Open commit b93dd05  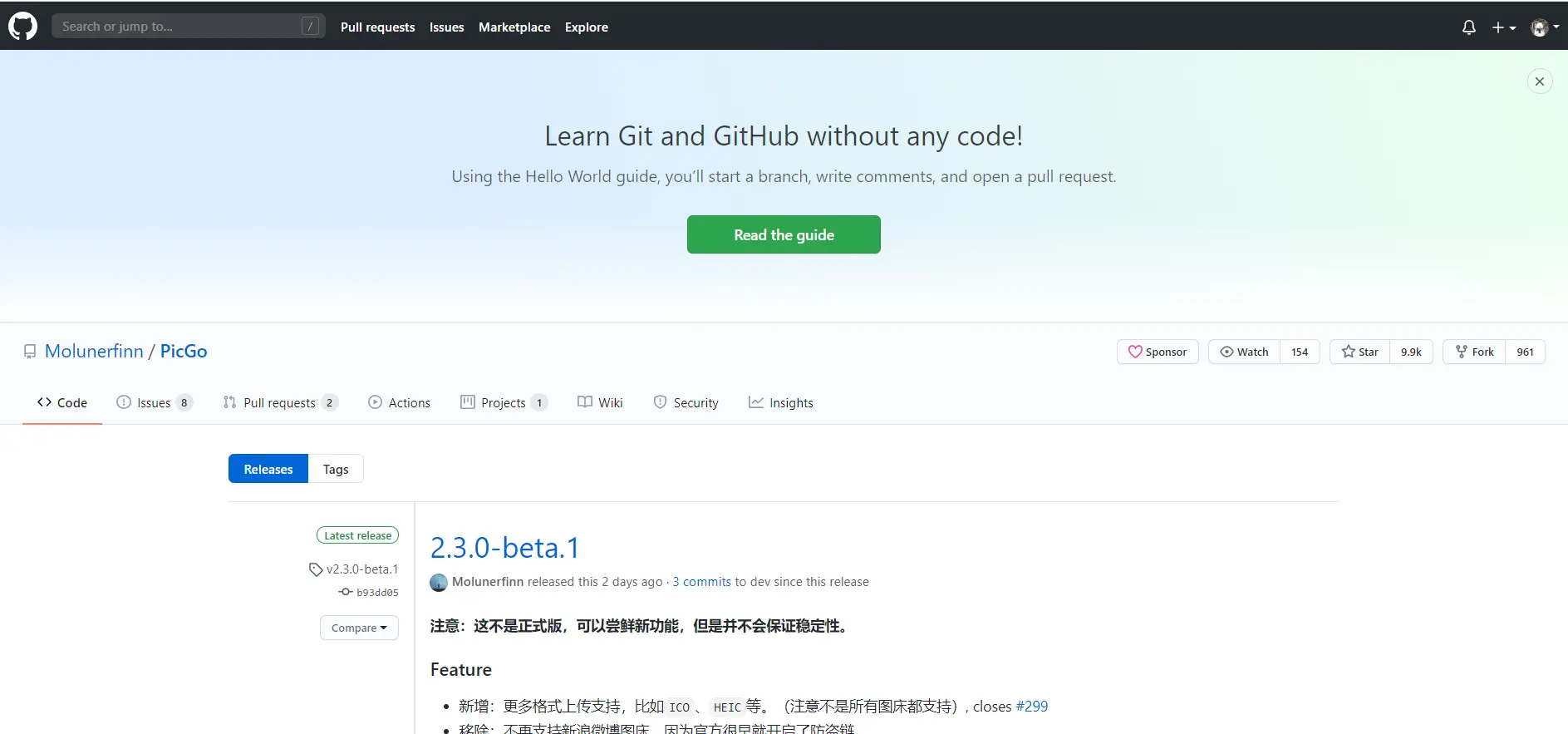[377, 593]
